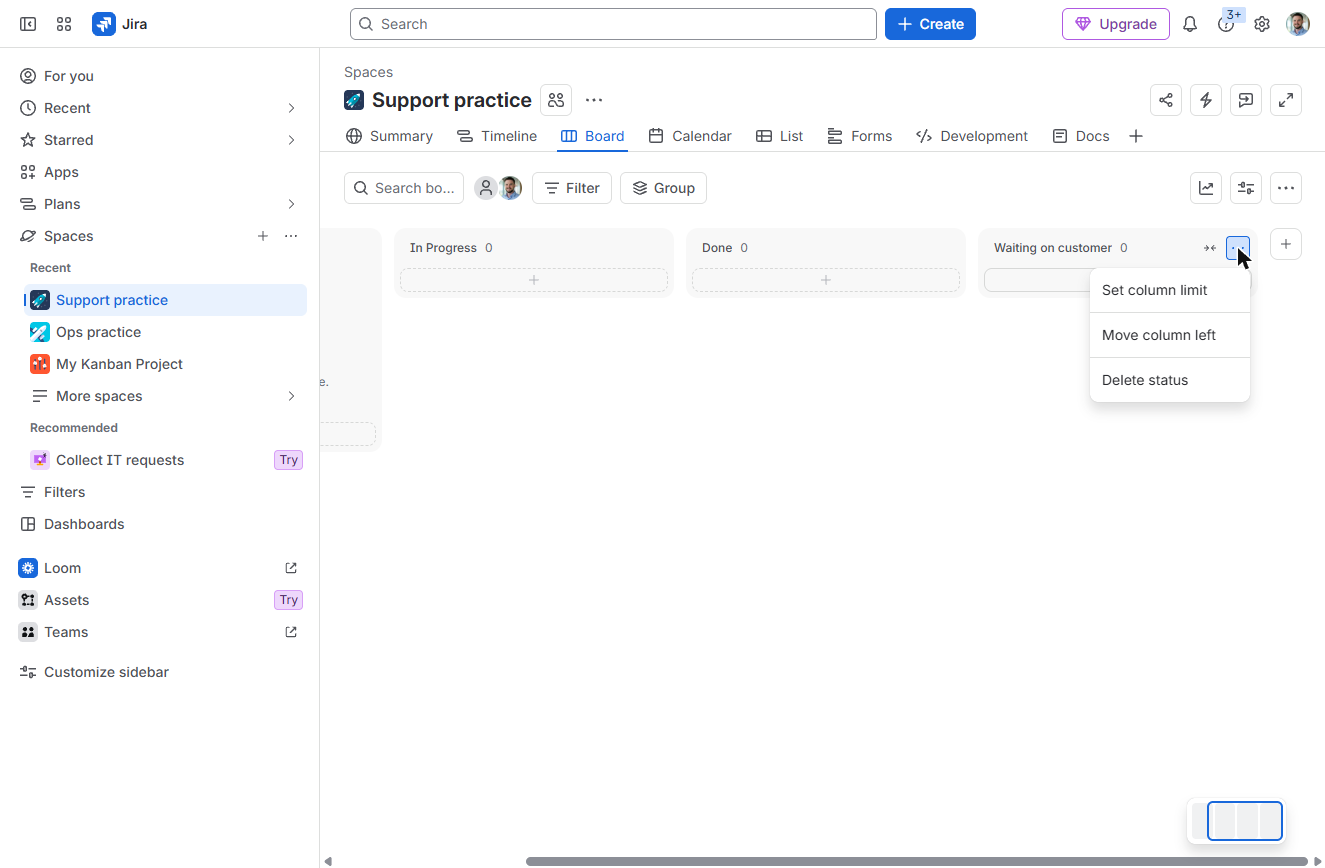Expand More spaces in the sidebar
The width and height of the screenshot is (1325, 868).
[x=291, y=396]
